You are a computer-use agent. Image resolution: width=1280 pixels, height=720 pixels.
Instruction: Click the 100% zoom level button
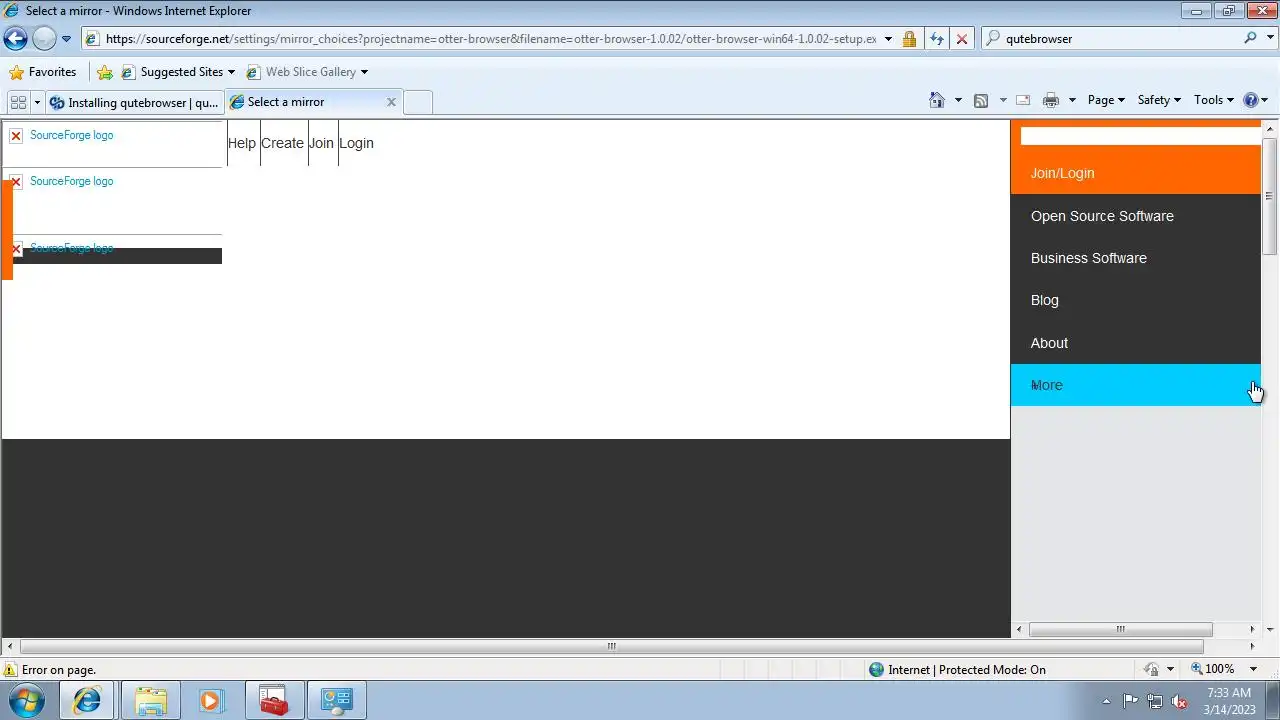[1213, 669]
